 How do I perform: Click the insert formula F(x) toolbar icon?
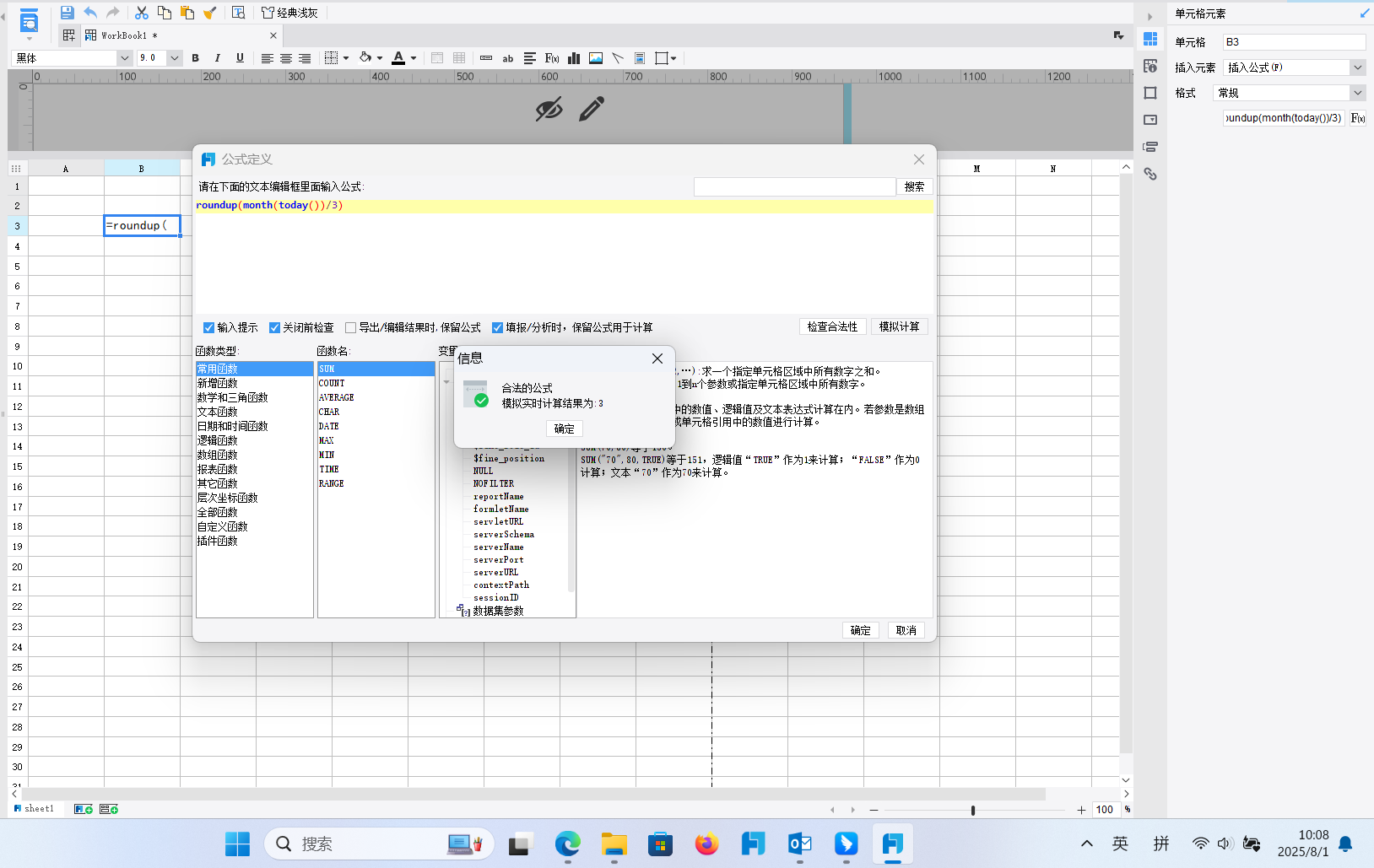tap(552, 58)
